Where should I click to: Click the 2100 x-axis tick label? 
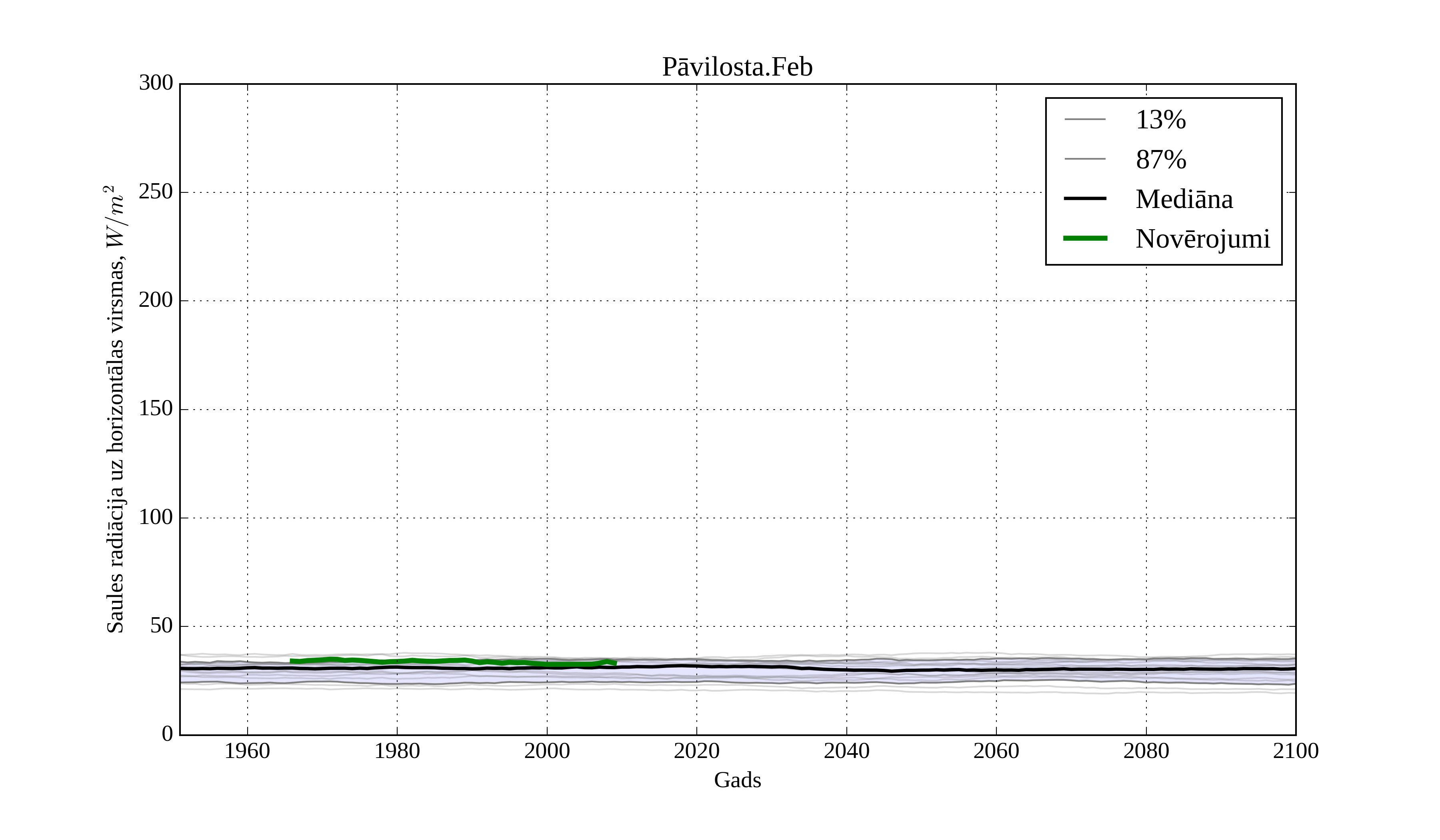1296,752
